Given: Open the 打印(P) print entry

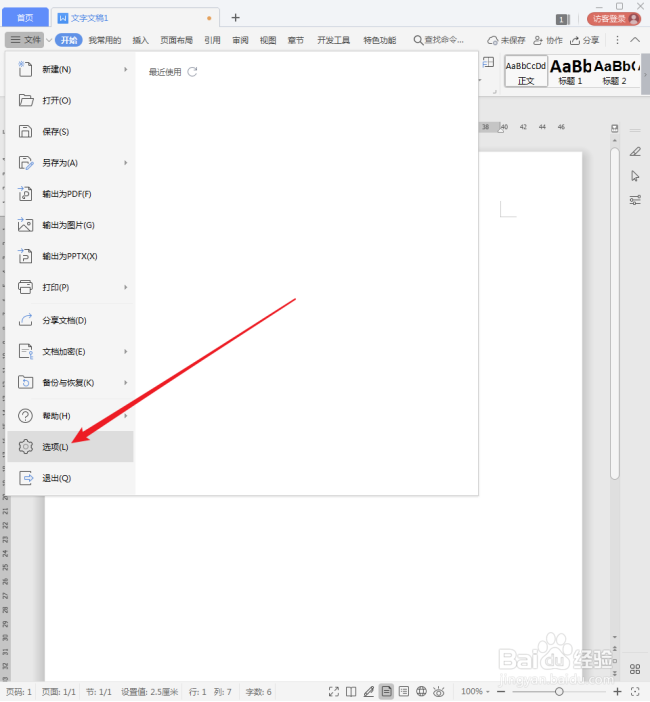Looking at the screenshot, I should [x=70, y=287].
